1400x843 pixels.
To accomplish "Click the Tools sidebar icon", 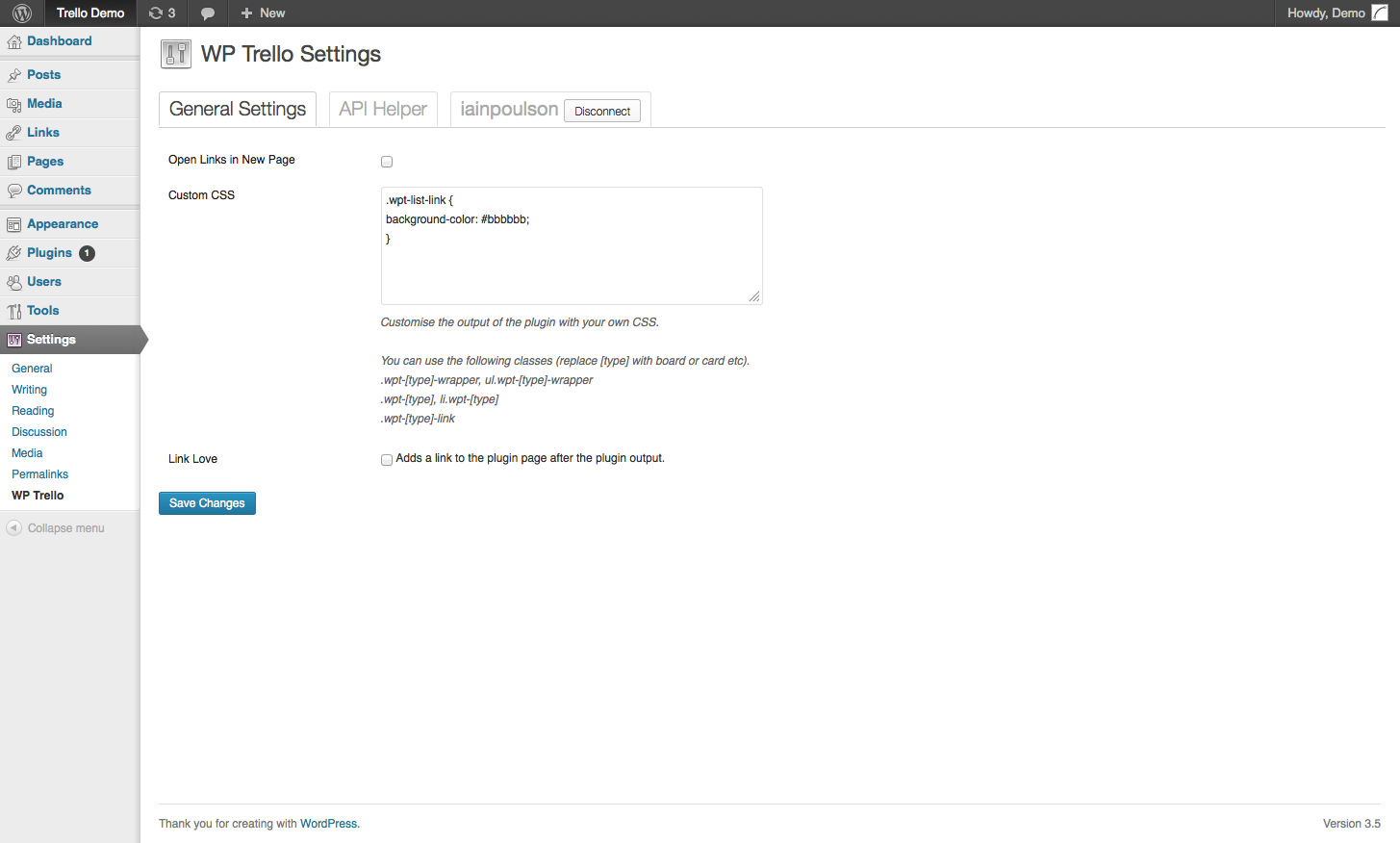I will tap(13, 311).
